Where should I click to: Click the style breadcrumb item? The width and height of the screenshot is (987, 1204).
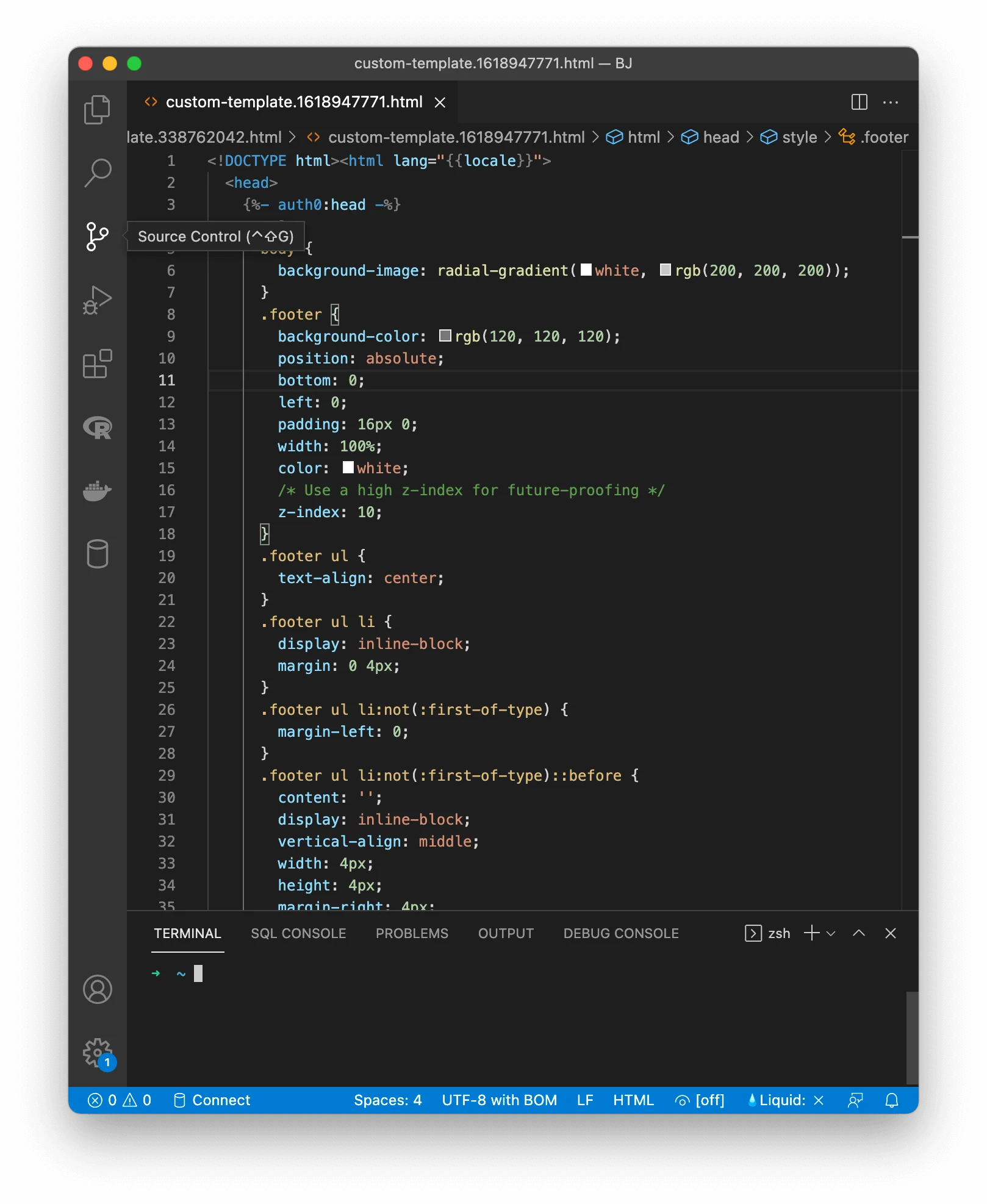(x=789, y=137)
